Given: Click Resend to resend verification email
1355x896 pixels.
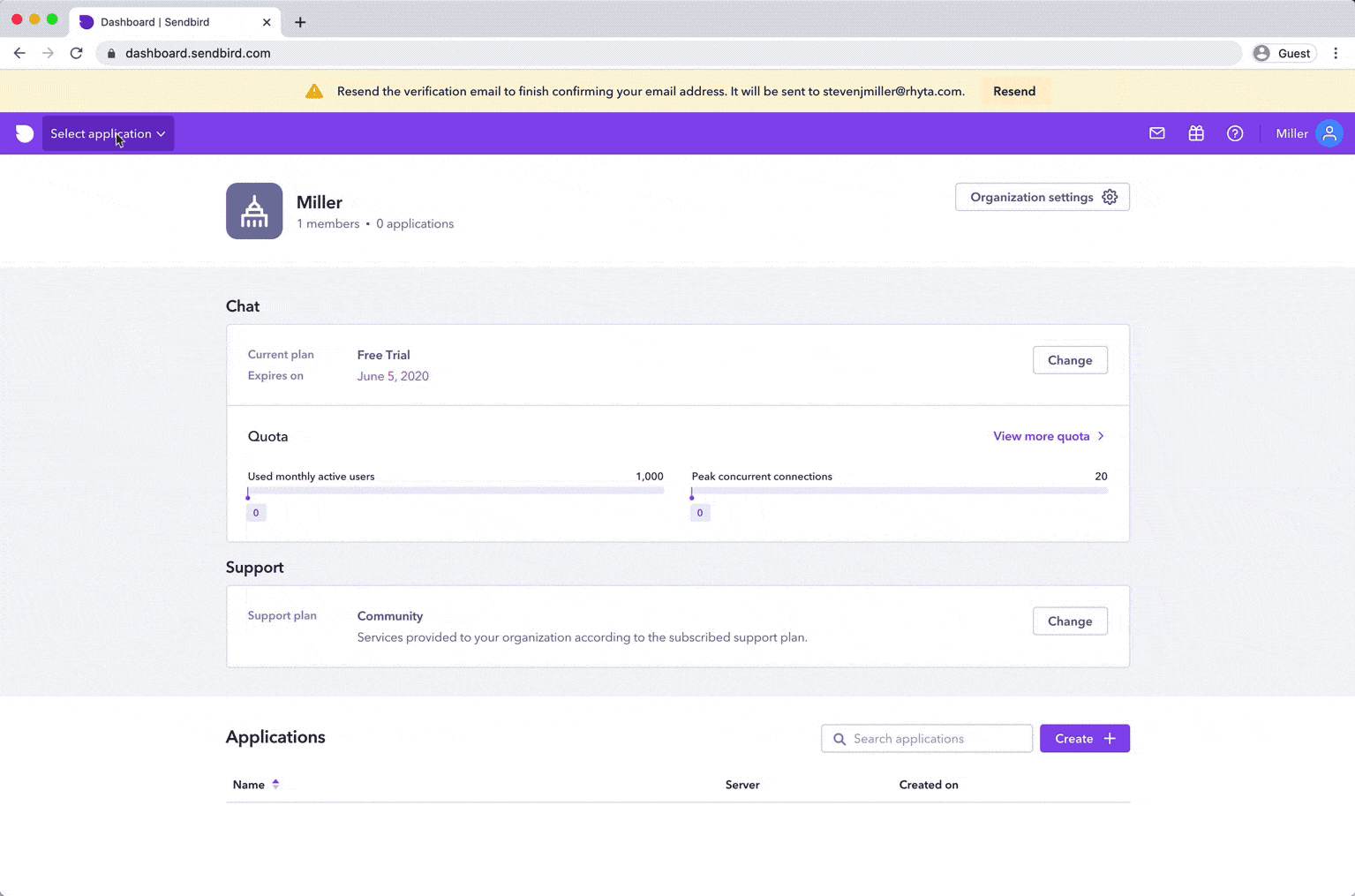Looking at the screenshot, I should [1013, 91].
